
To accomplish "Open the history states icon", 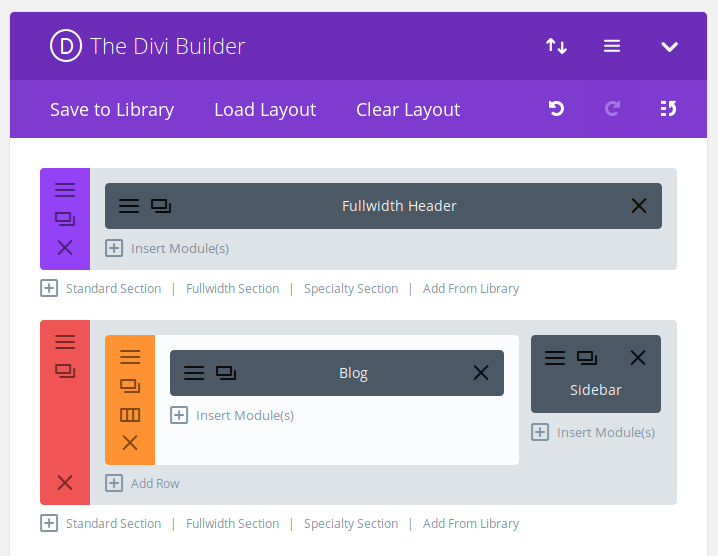I will point(668,109).
